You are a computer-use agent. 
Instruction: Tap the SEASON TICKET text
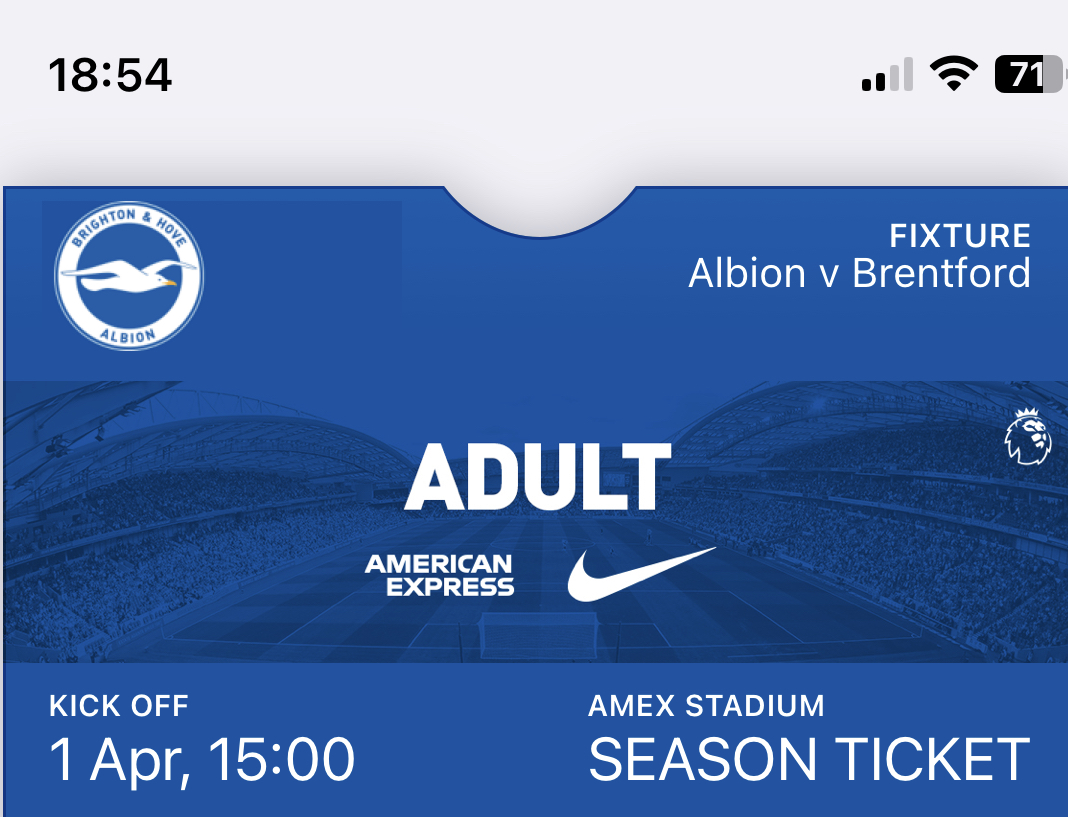click(x=809, y=759)
